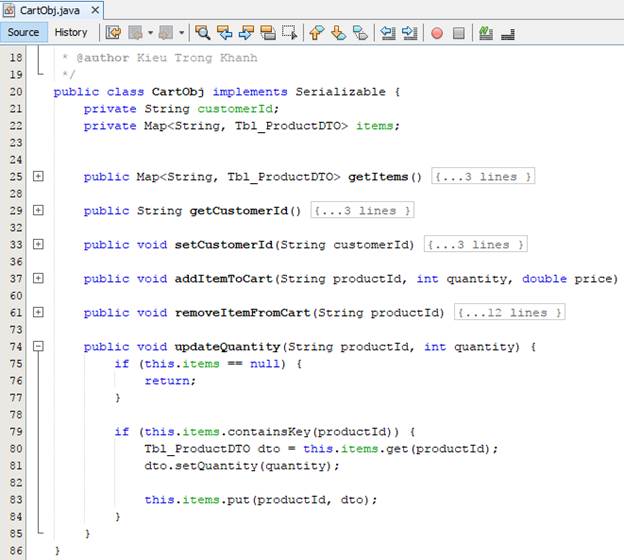This screenshot has width=624, height=560.
Task: Expand the removeItemFromCart code fold
Action: (x=38, y=312)
